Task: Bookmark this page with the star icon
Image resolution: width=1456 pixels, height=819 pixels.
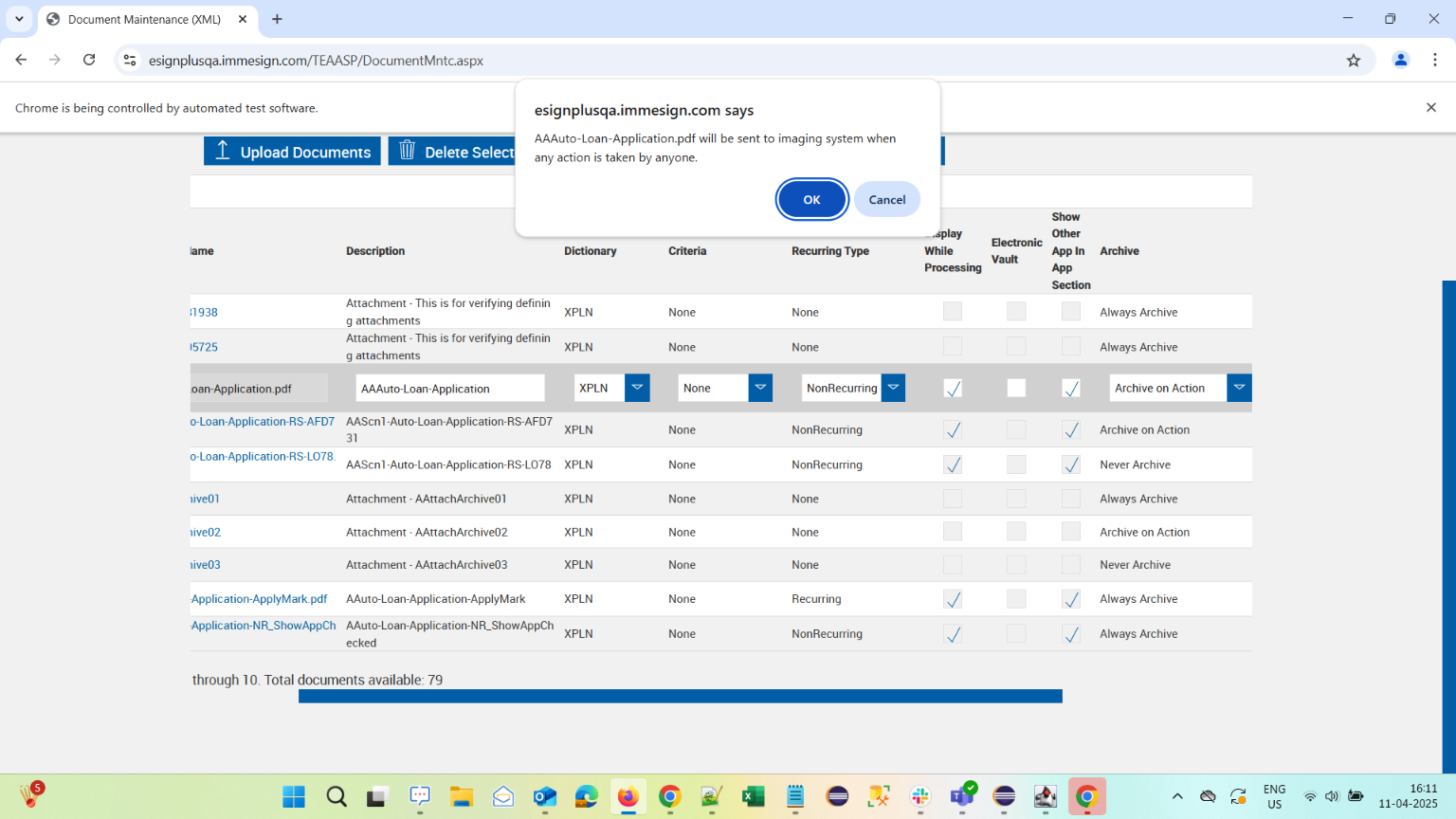Action: 1354,60
